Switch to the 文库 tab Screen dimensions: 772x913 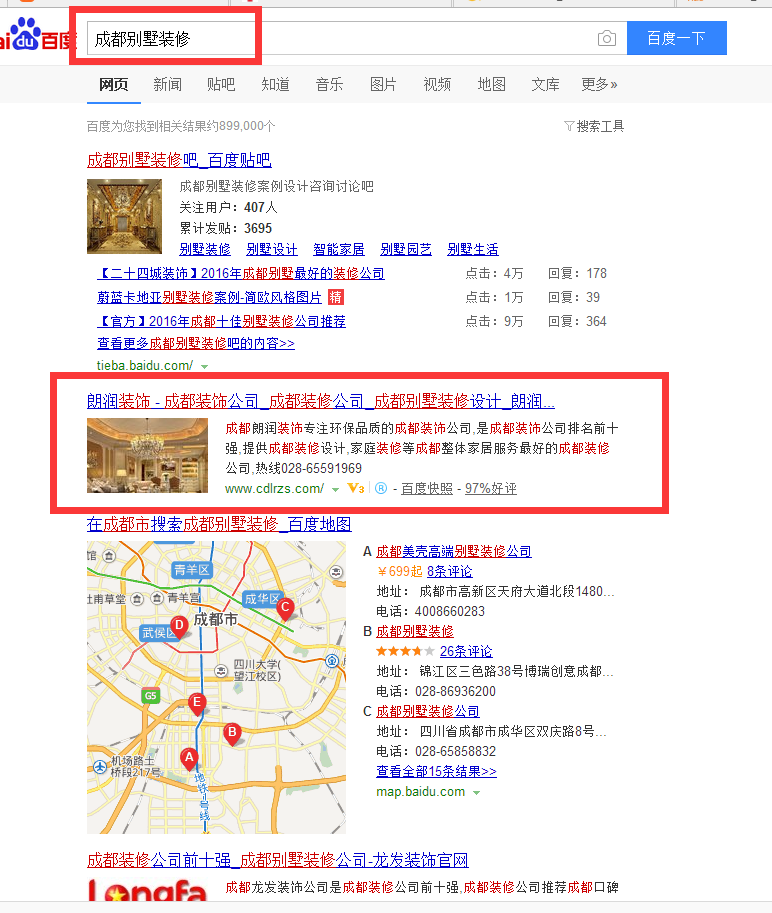546,84
